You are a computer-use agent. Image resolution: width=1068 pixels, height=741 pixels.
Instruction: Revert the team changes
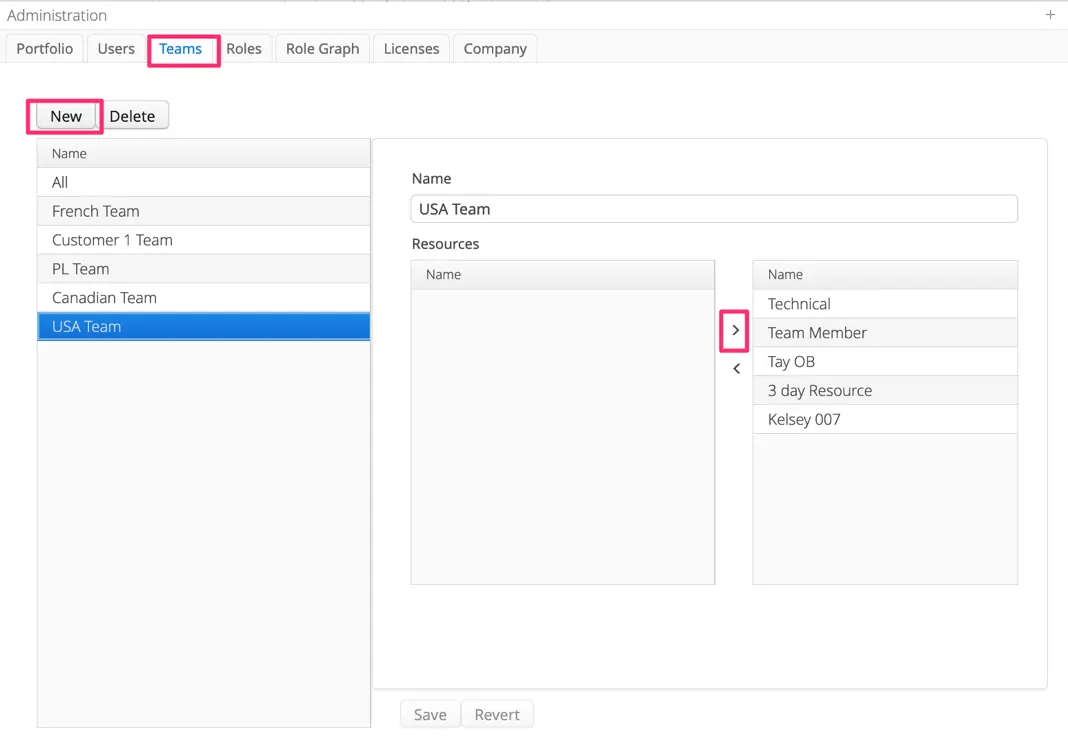(x=497, y=714)
